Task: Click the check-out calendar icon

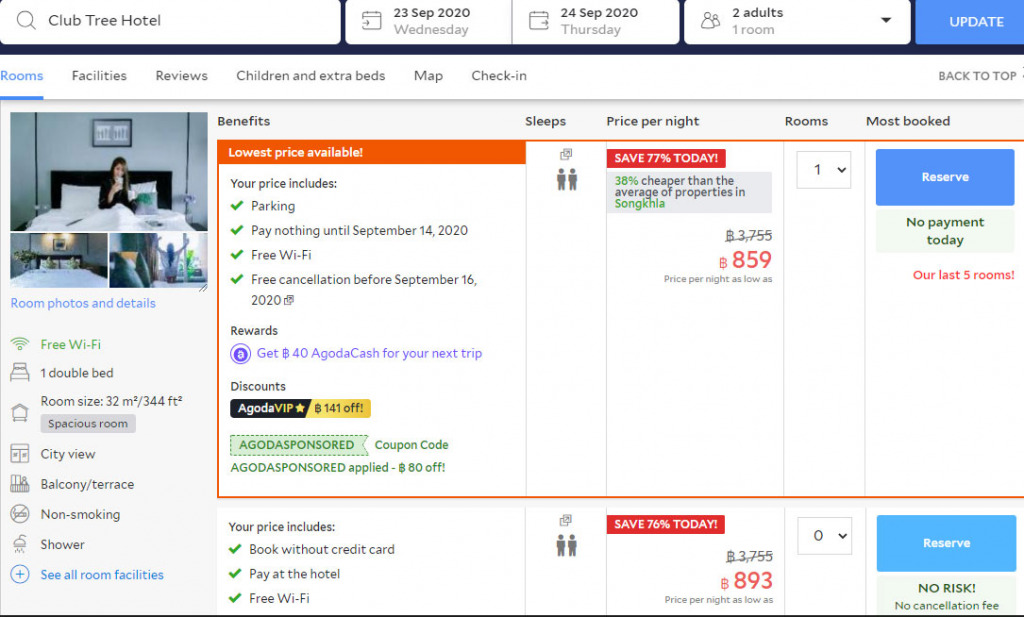Action: point(538,21)
